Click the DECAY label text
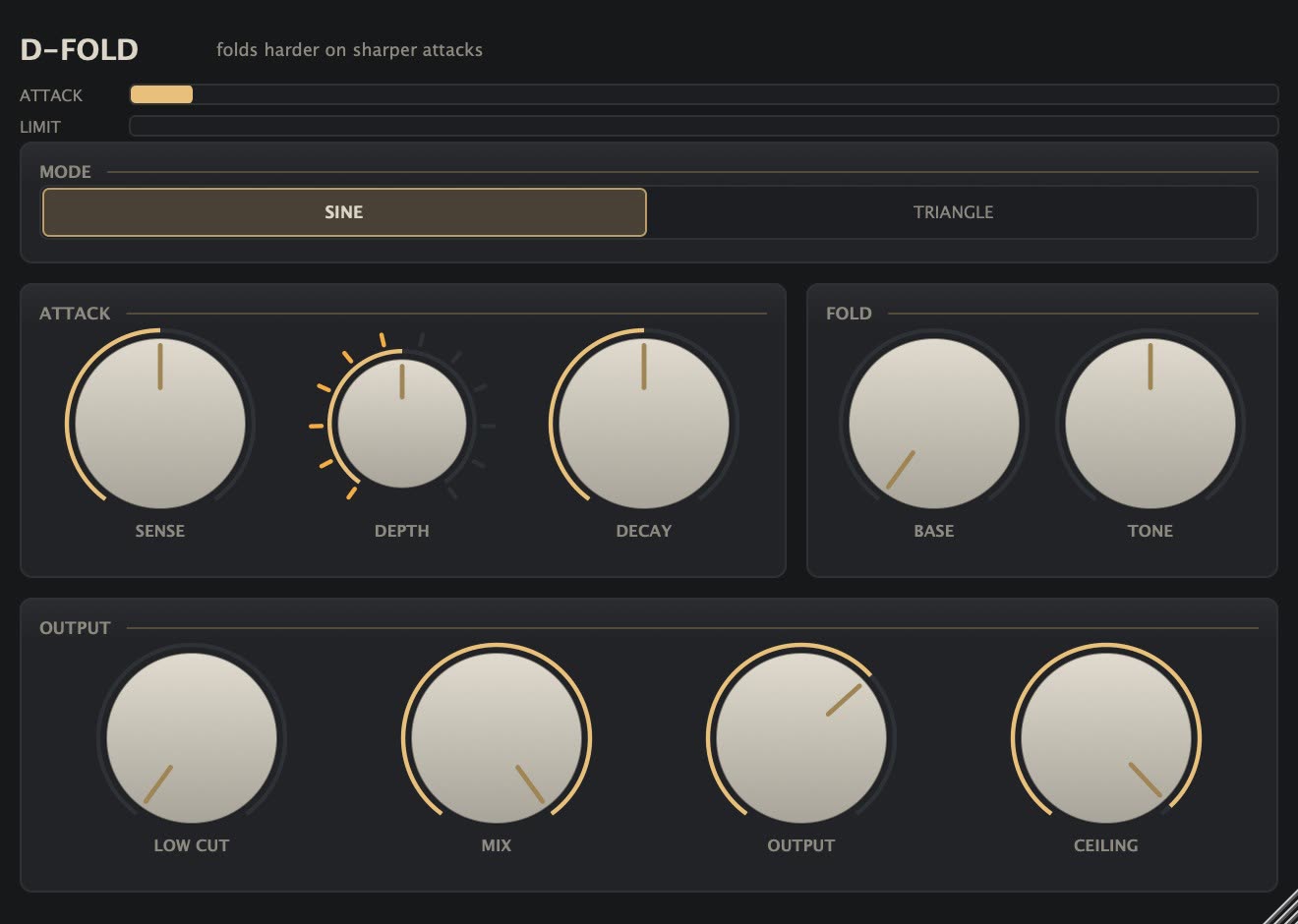This screenshot has width=1298, height=924. [644, 531]
